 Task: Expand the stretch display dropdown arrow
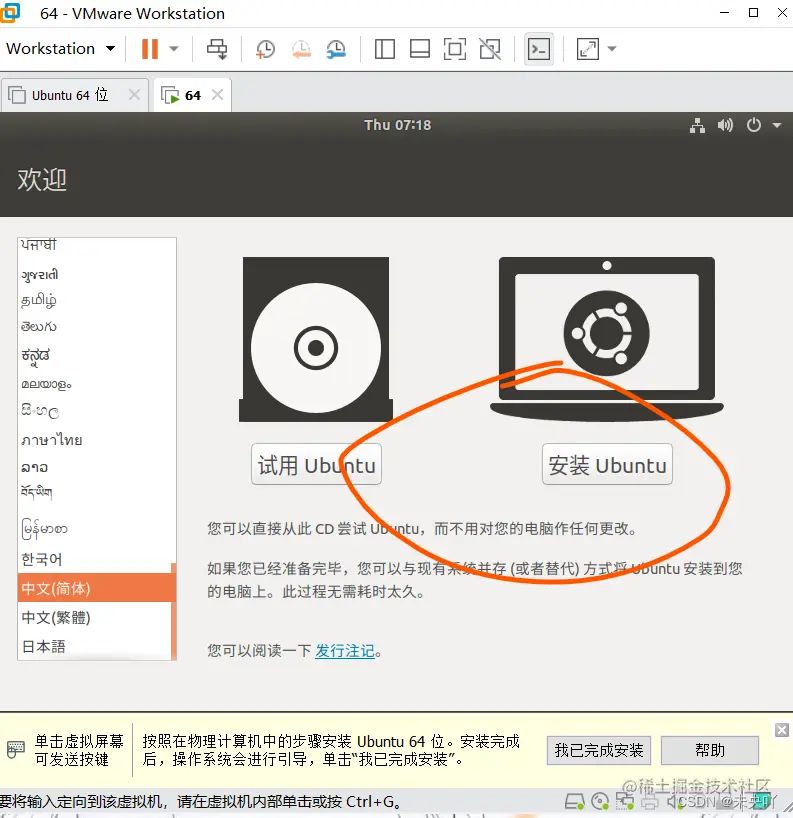[612, 49]
